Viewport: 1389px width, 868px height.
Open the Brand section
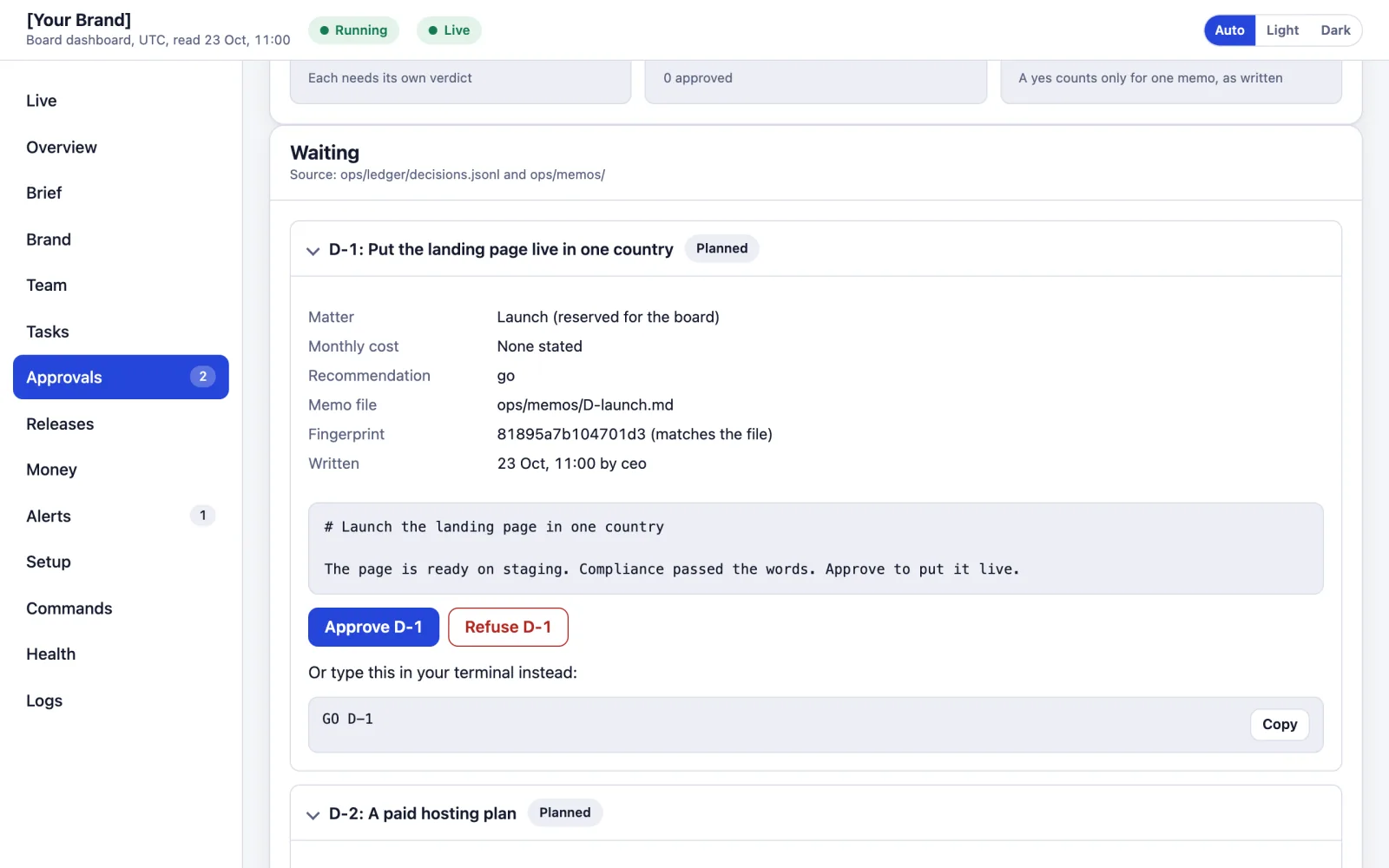(x=121, y=240)
